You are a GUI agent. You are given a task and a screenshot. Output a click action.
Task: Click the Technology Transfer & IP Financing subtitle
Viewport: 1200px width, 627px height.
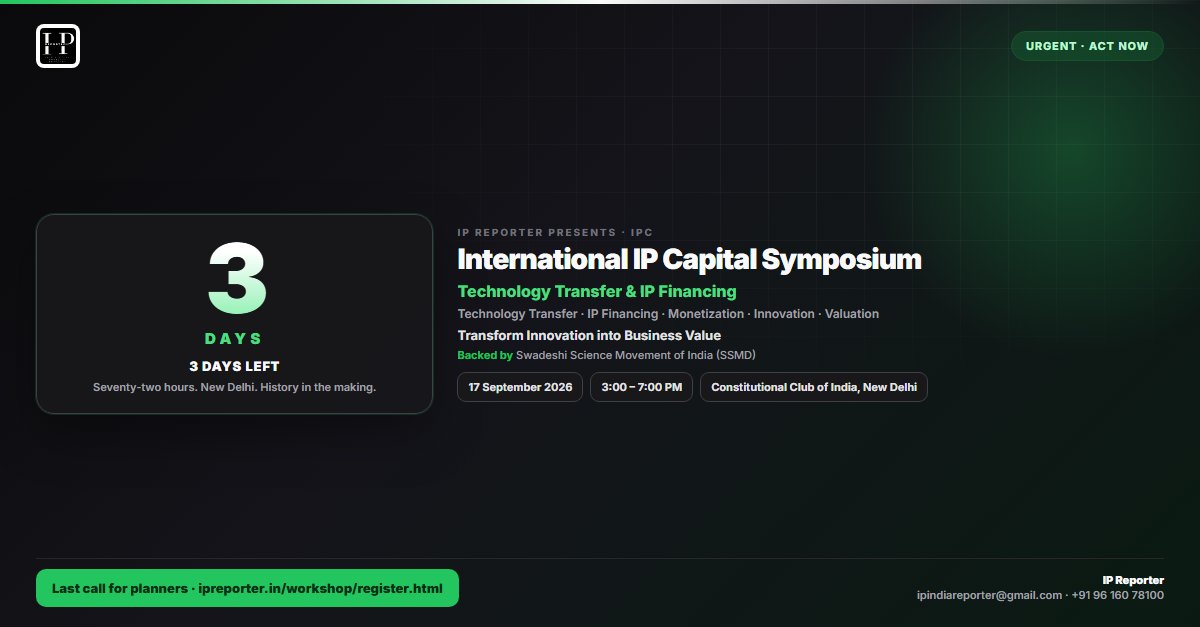pos(597,291)
